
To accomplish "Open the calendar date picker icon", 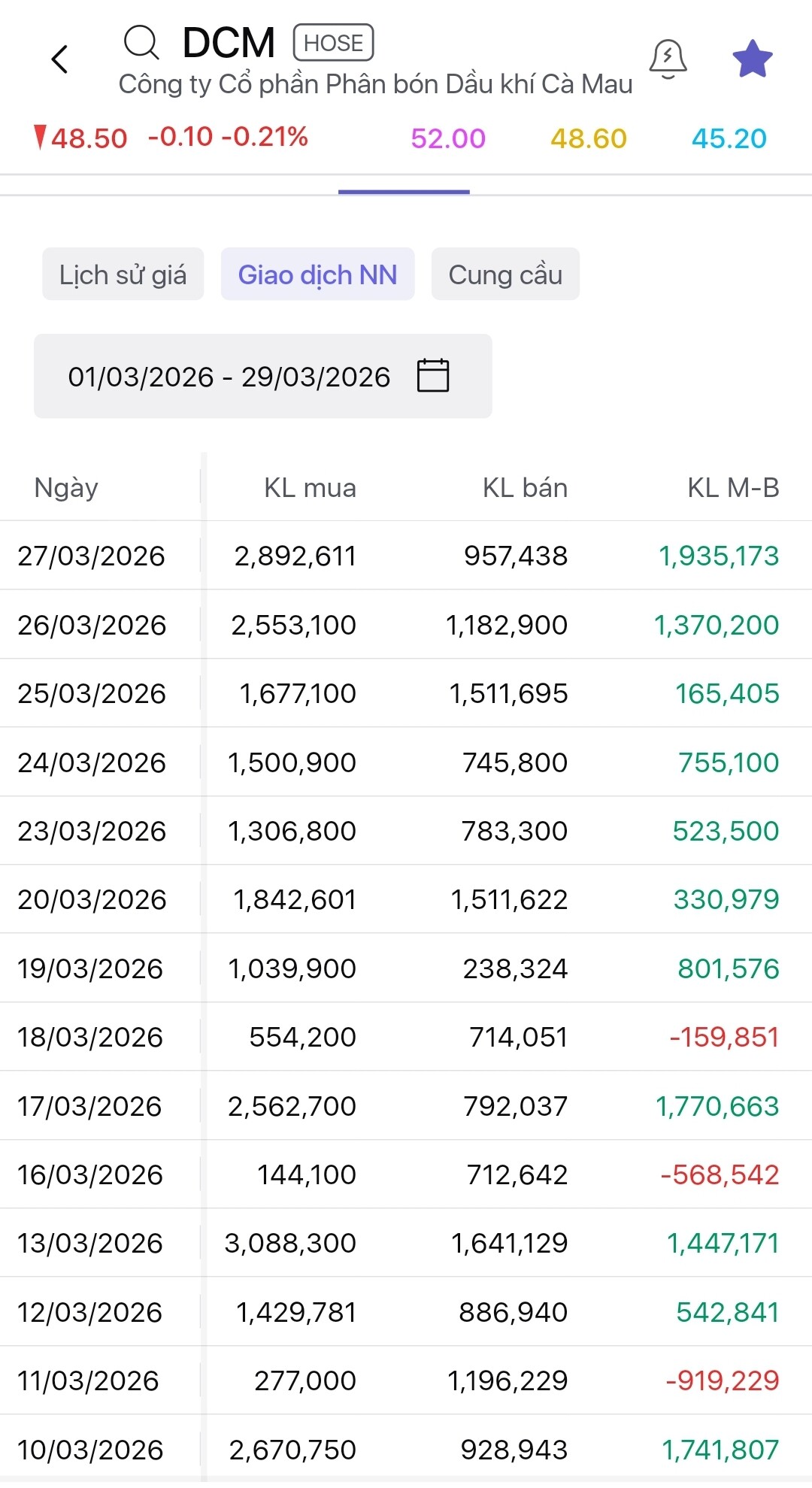I will [433, 376].
